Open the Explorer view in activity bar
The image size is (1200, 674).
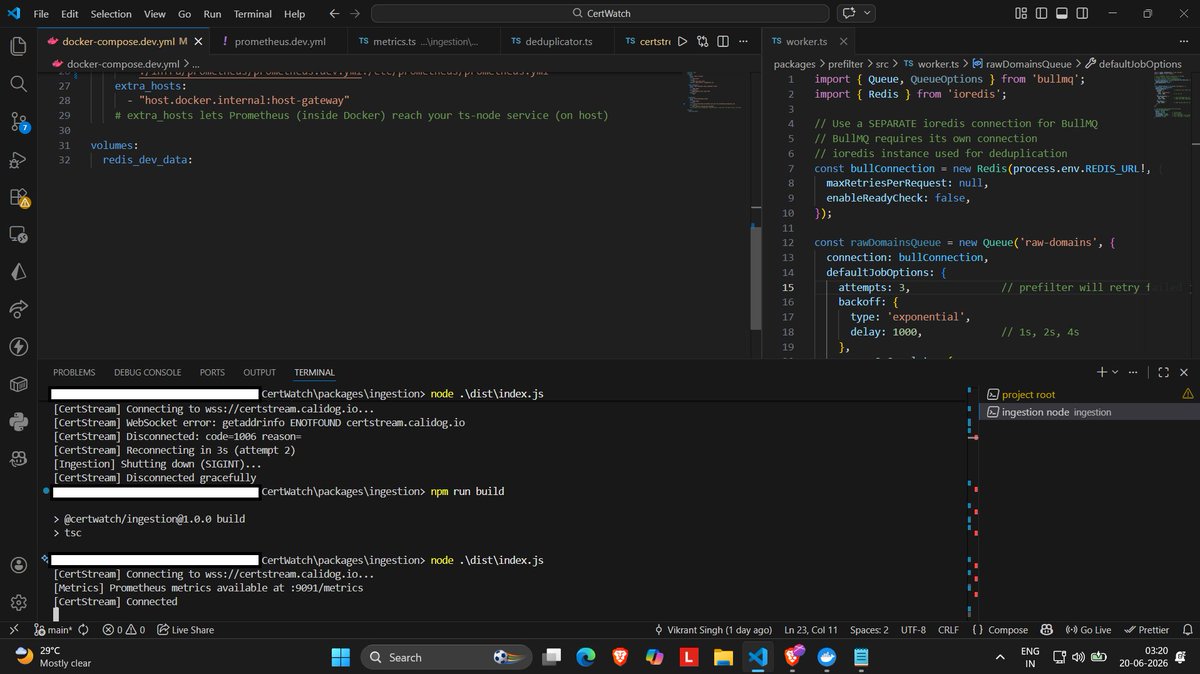click(x=18, y=46)
